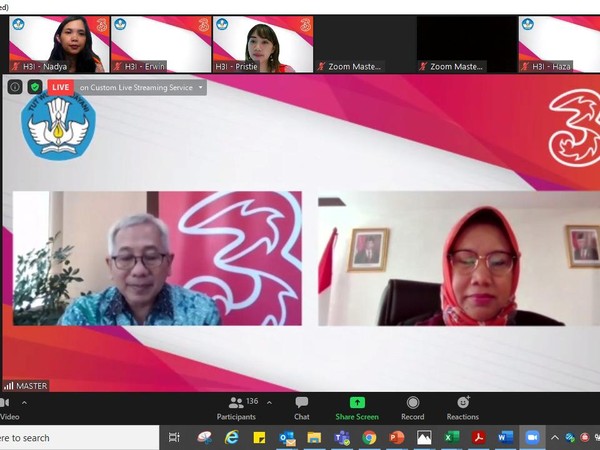Select the H3I - Haza video thumbnail
This screenshot has height=450, width=600.
tap(559, 44)
